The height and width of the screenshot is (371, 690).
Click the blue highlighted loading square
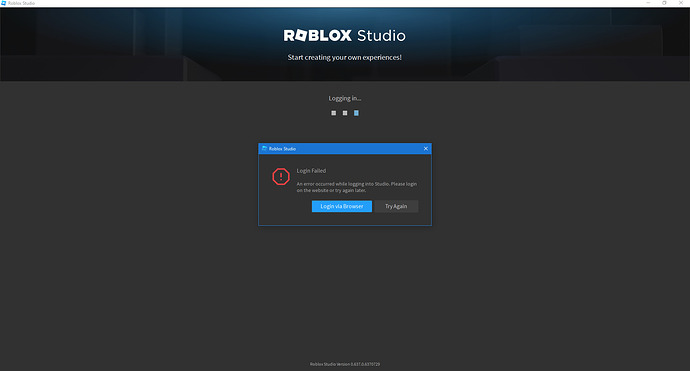(x=356, y=113)
